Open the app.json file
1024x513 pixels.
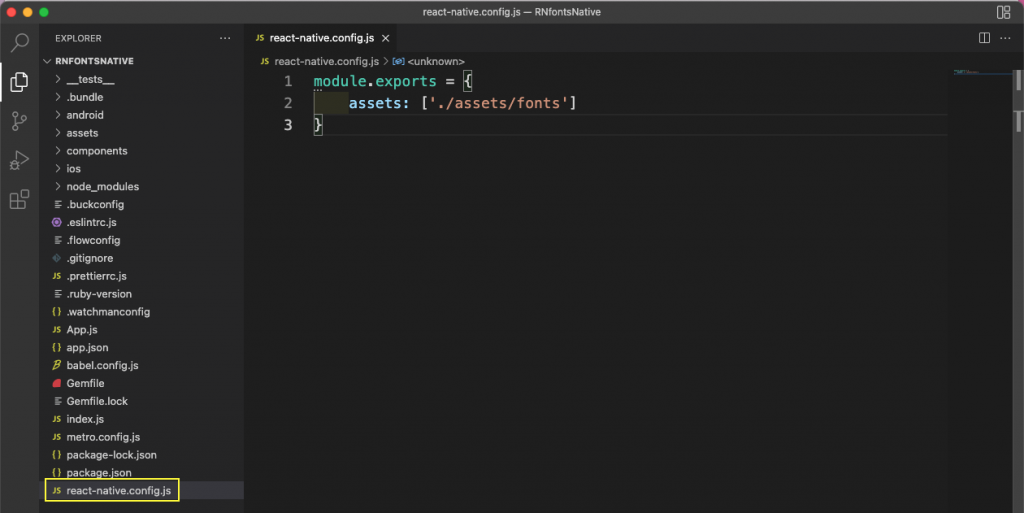(141, 348)
